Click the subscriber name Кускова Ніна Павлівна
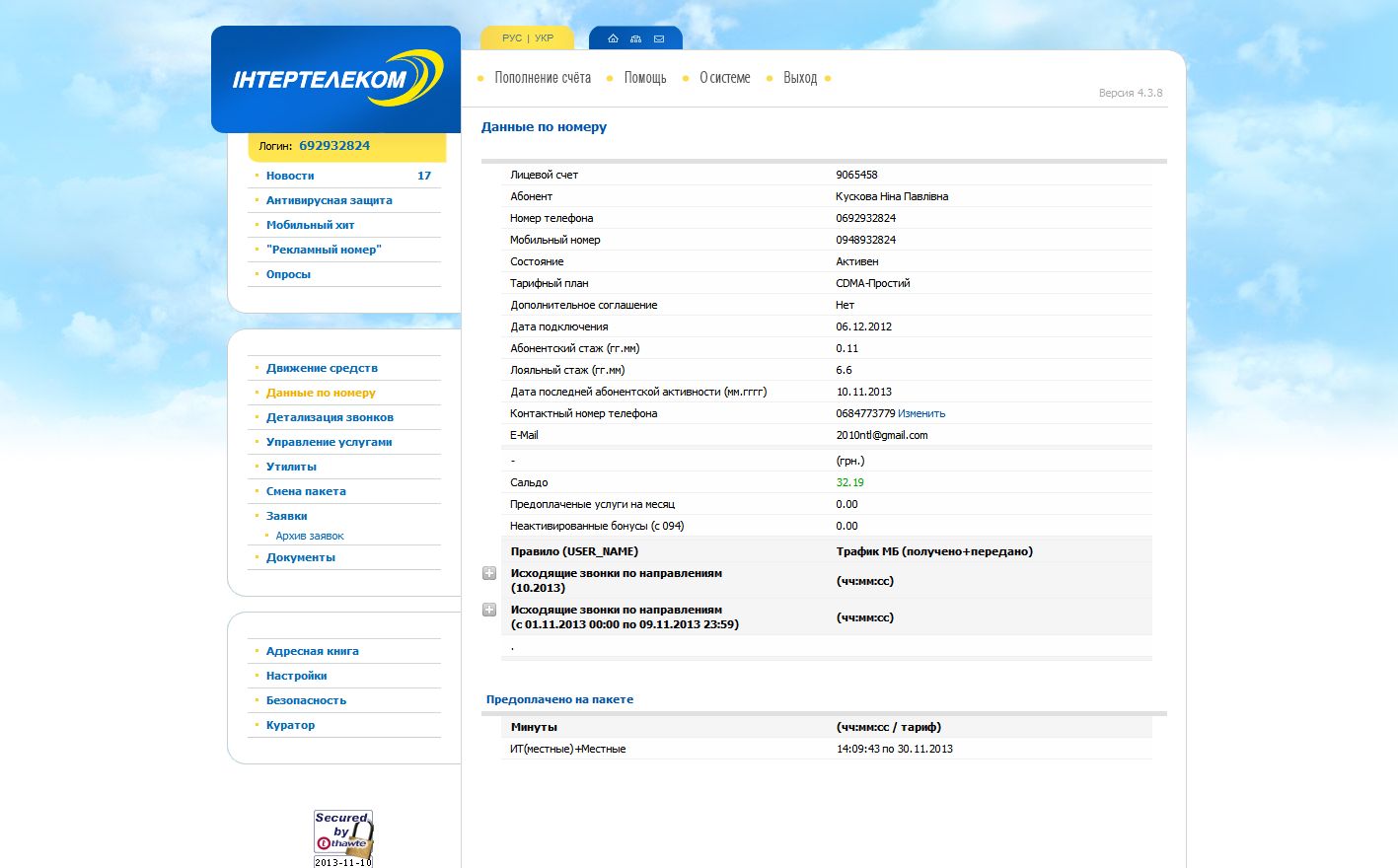 point(892,196)
